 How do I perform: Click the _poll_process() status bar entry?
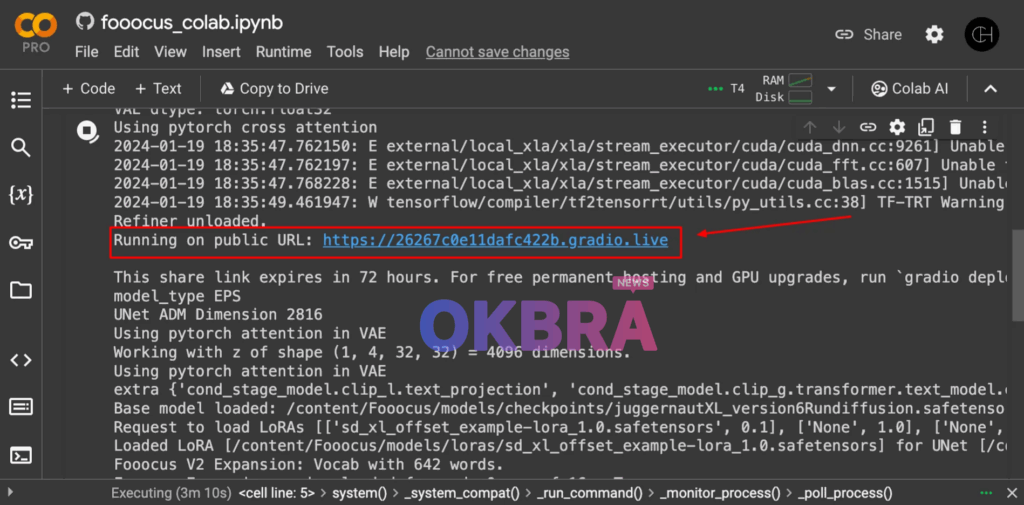(845, 493)
